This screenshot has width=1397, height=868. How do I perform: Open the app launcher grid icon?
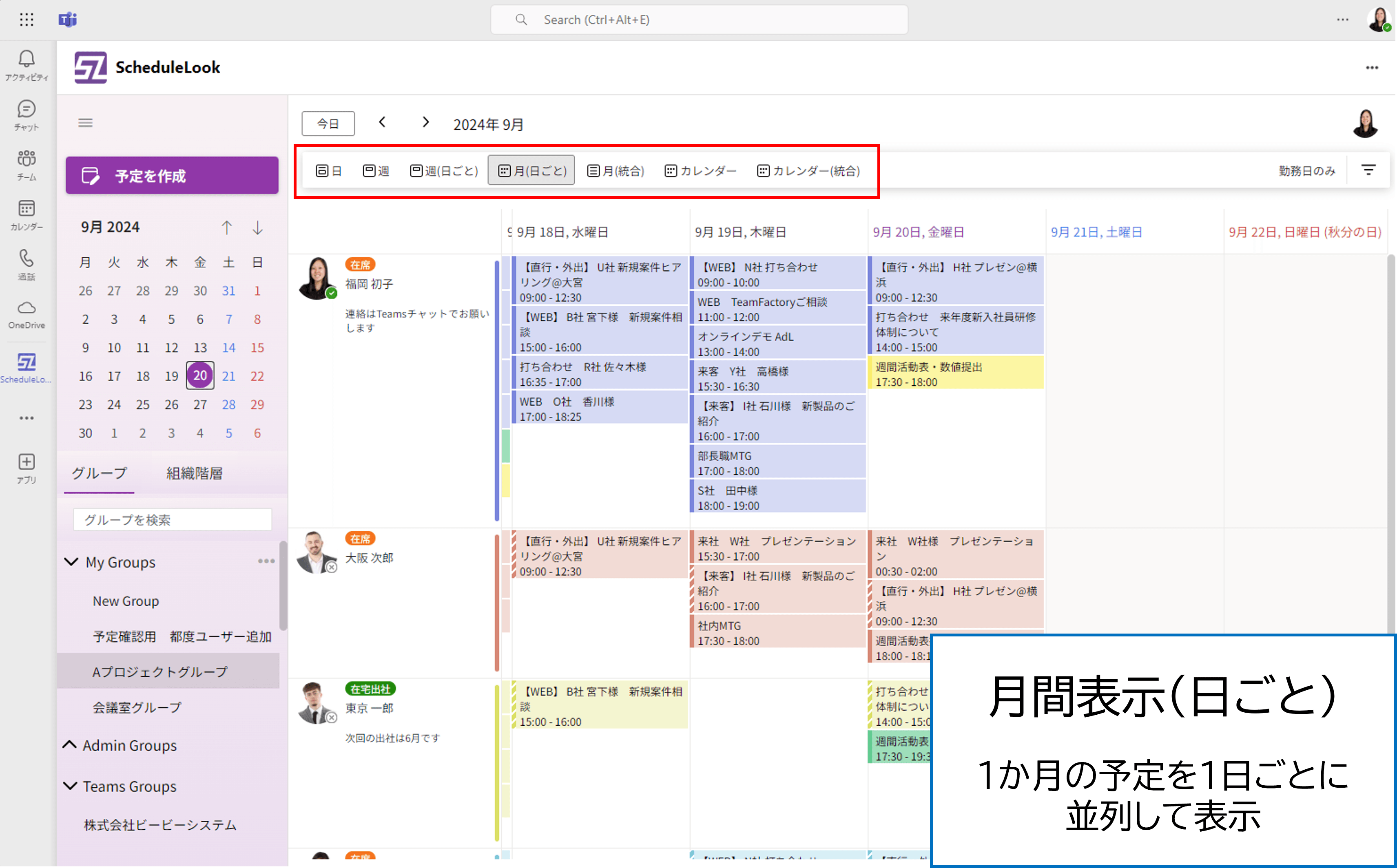point(27,20)
